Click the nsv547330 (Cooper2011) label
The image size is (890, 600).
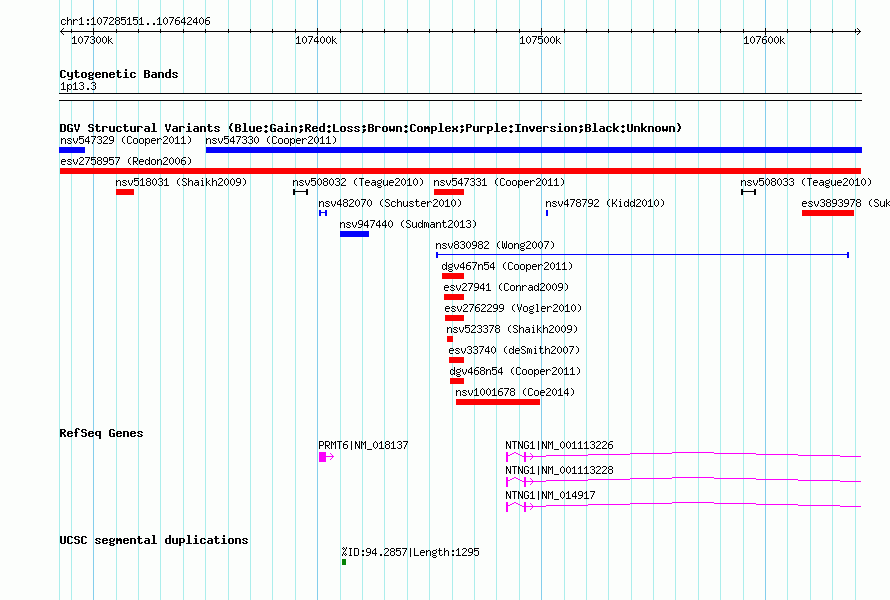point(271,140)
